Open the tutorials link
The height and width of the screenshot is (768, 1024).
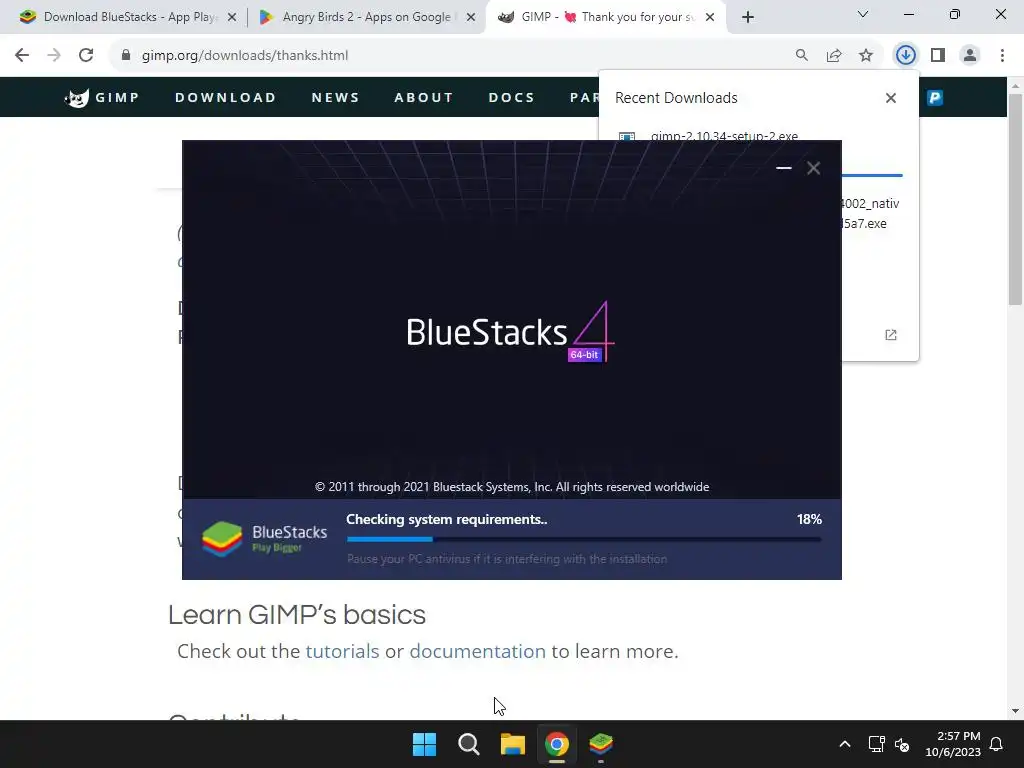[342, 651]
